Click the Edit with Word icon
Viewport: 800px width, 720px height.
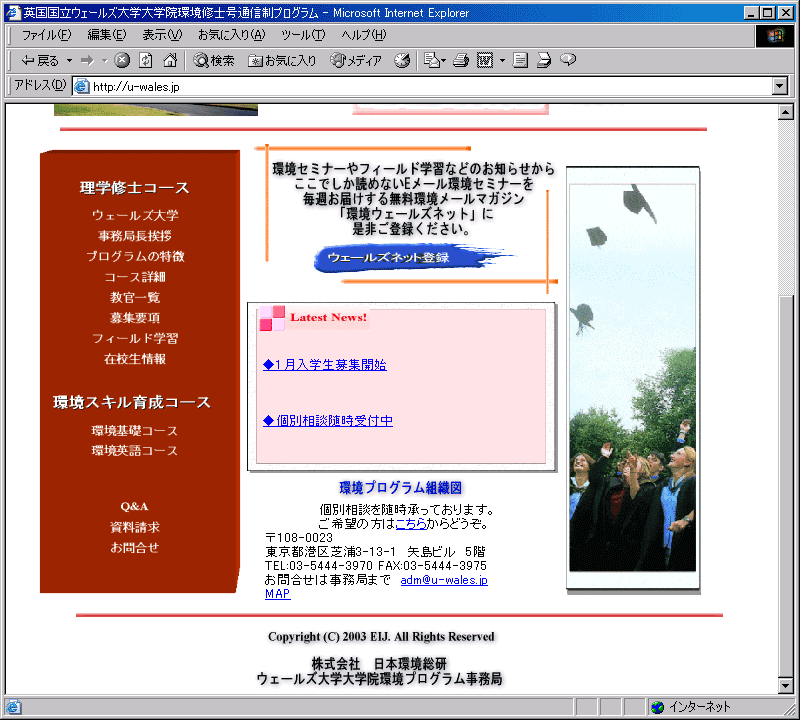485,60
